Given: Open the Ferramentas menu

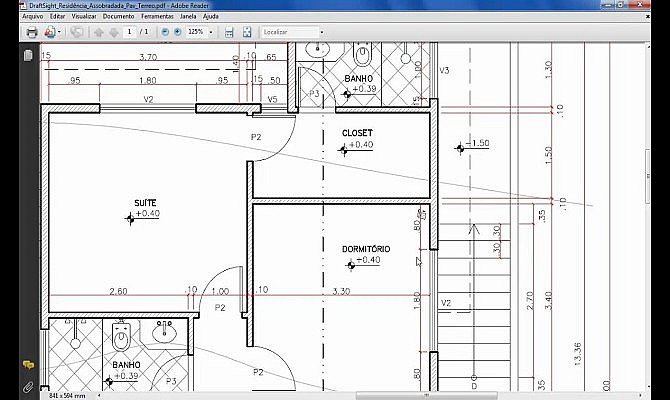Looking at the screenshot, I should coord(157,16).
